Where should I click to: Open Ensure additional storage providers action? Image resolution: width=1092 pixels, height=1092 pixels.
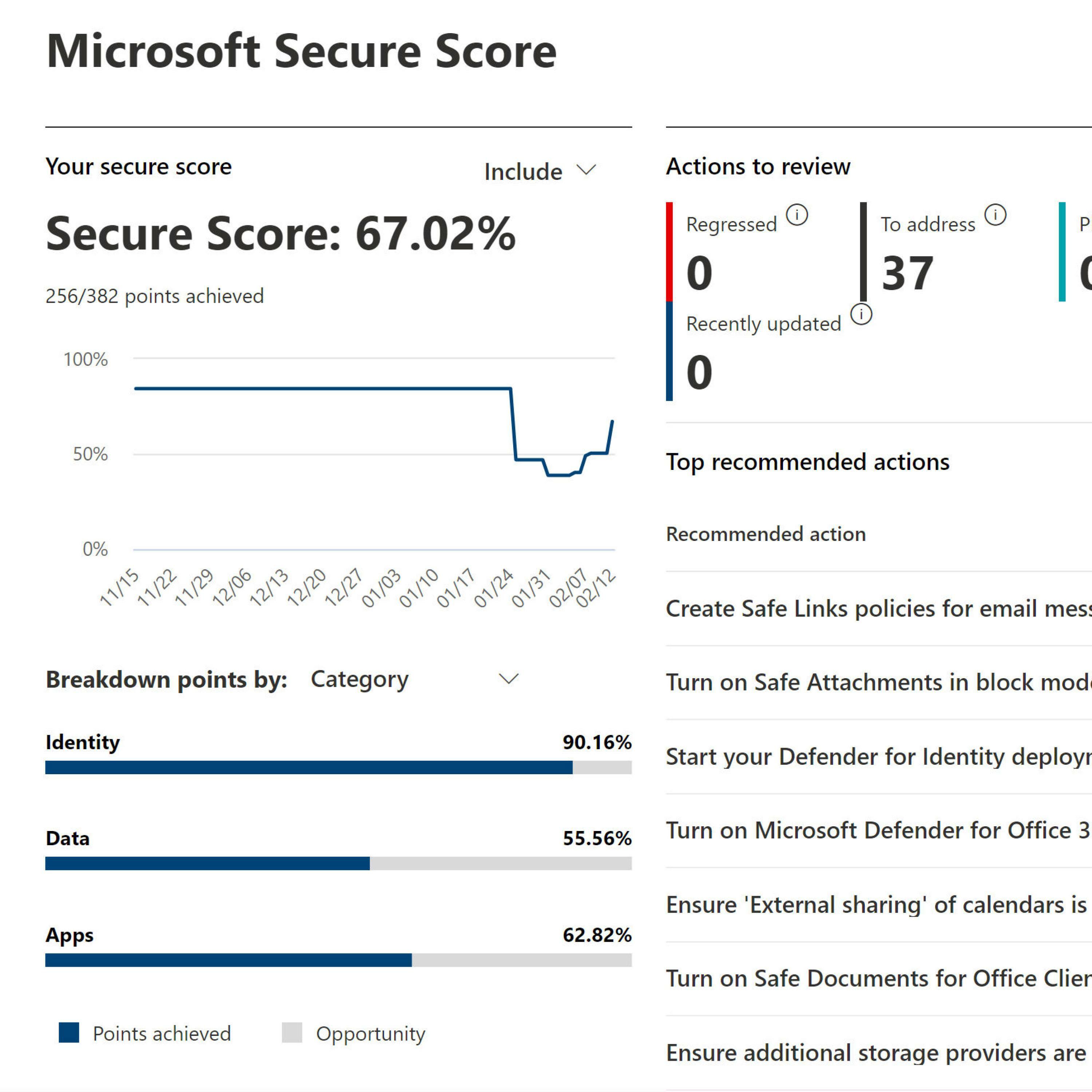876,1052
